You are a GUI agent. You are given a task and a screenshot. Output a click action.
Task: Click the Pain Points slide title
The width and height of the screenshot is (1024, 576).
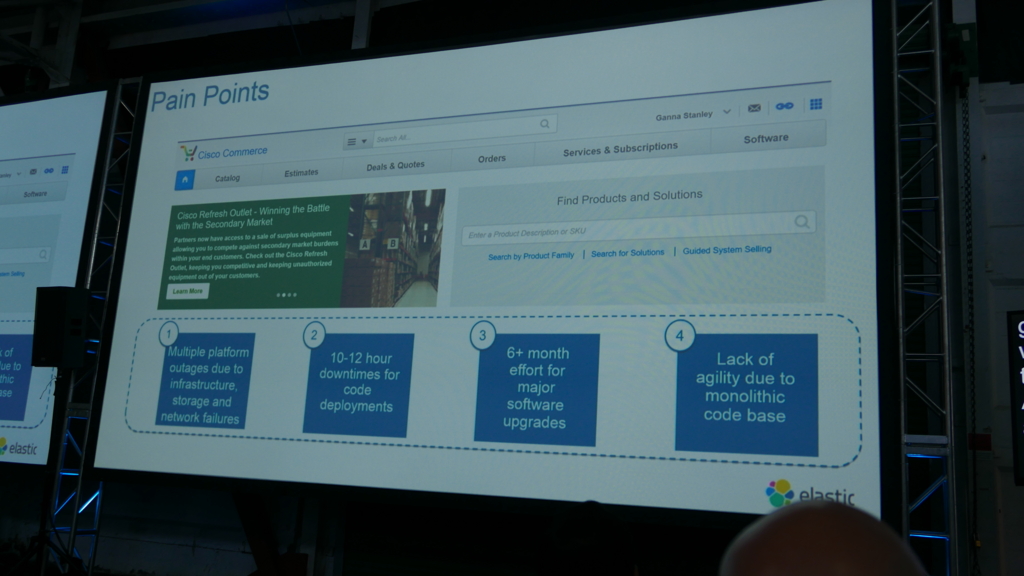click(x=210, y=96)
